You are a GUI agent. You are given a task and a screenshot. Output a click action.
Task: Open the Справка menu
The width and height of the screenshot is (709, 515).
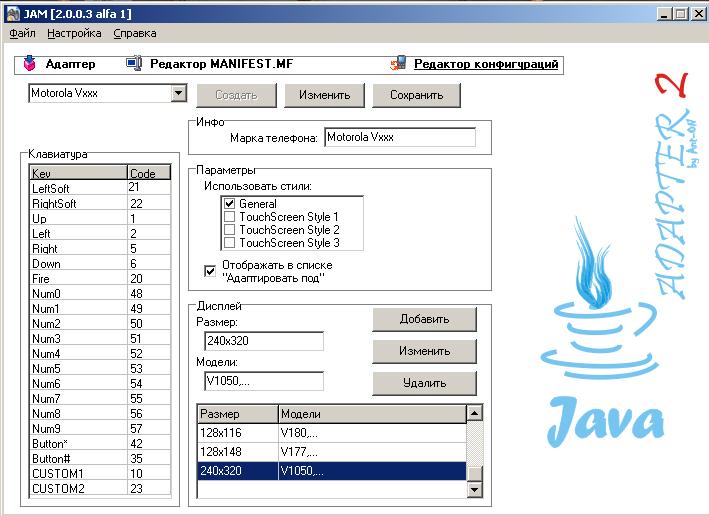[135, 33]
